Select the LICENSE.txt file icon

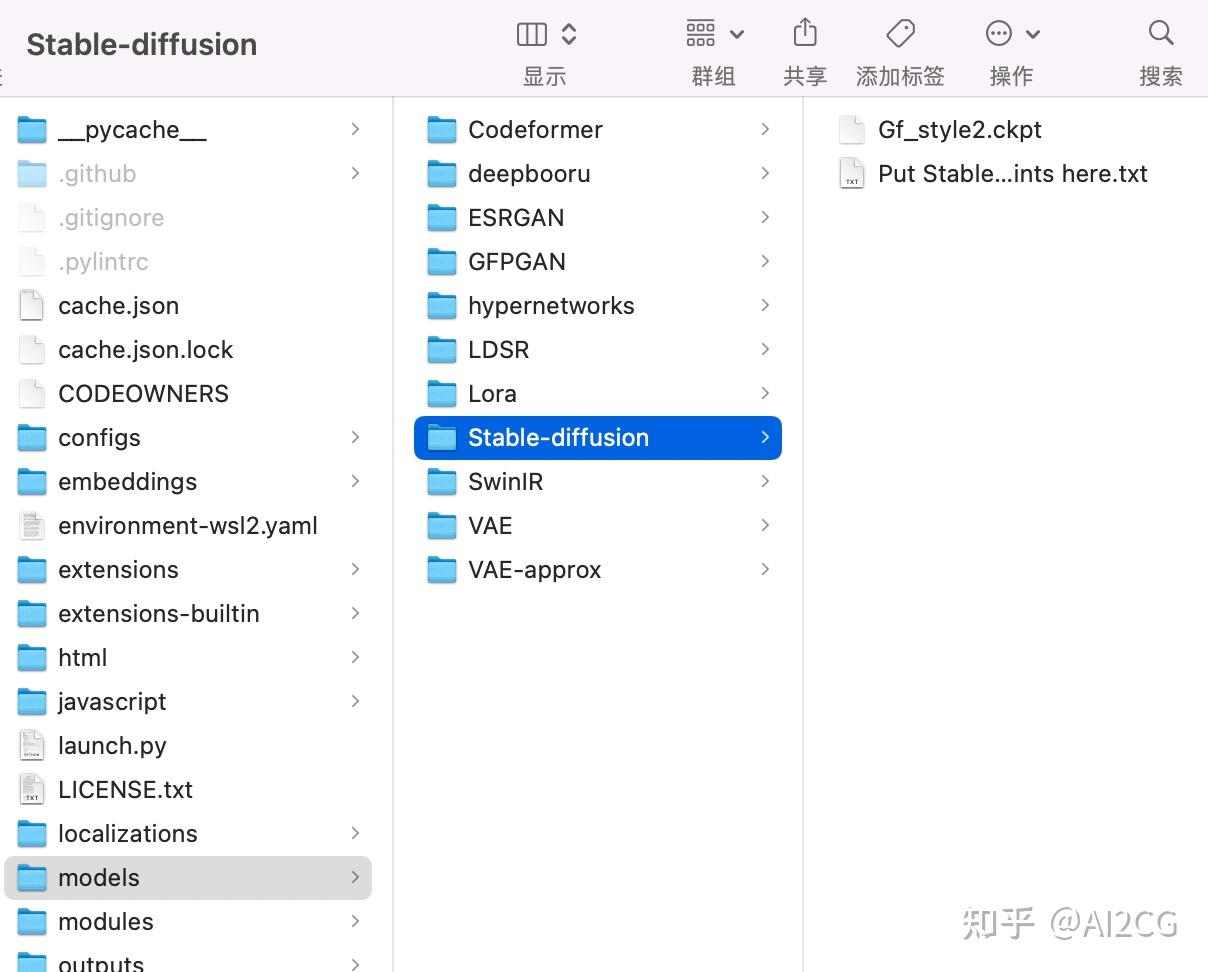coord(32,790)
